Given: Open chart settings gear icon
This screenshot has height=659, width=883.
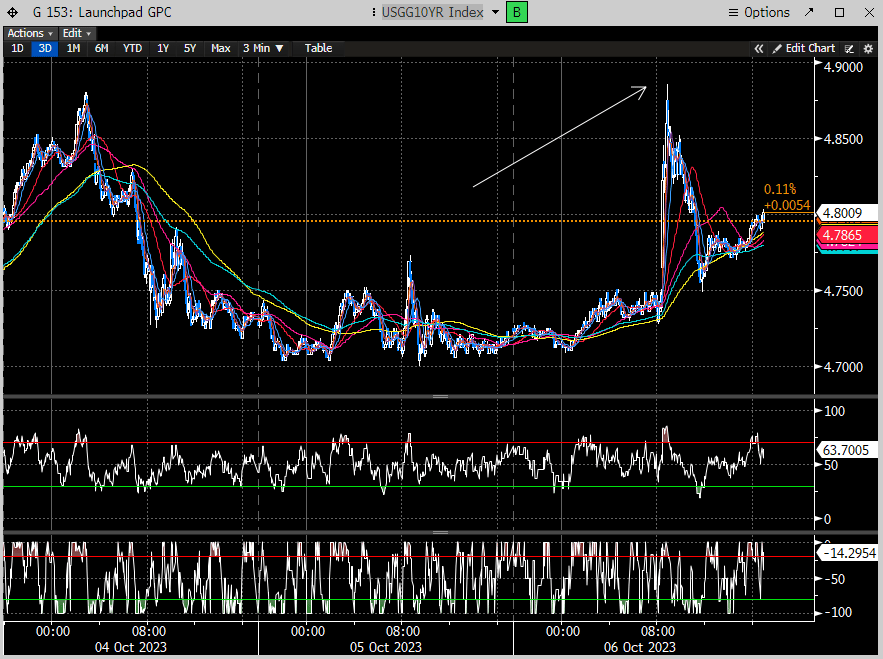Looking at the screenshot, I should click(867, 48).
